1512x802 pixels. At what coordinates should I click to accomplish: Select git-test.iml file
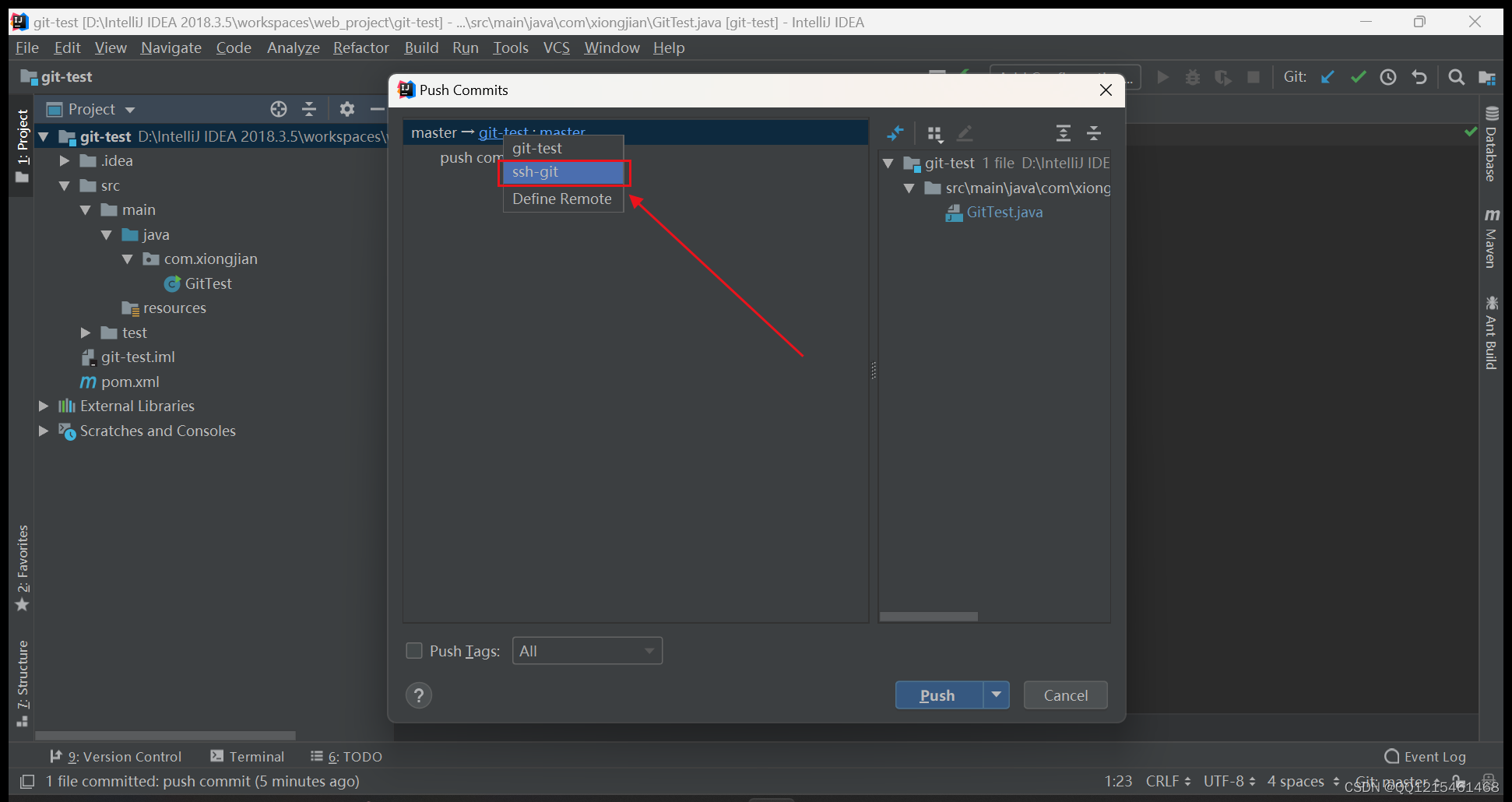tap(128, 357)
